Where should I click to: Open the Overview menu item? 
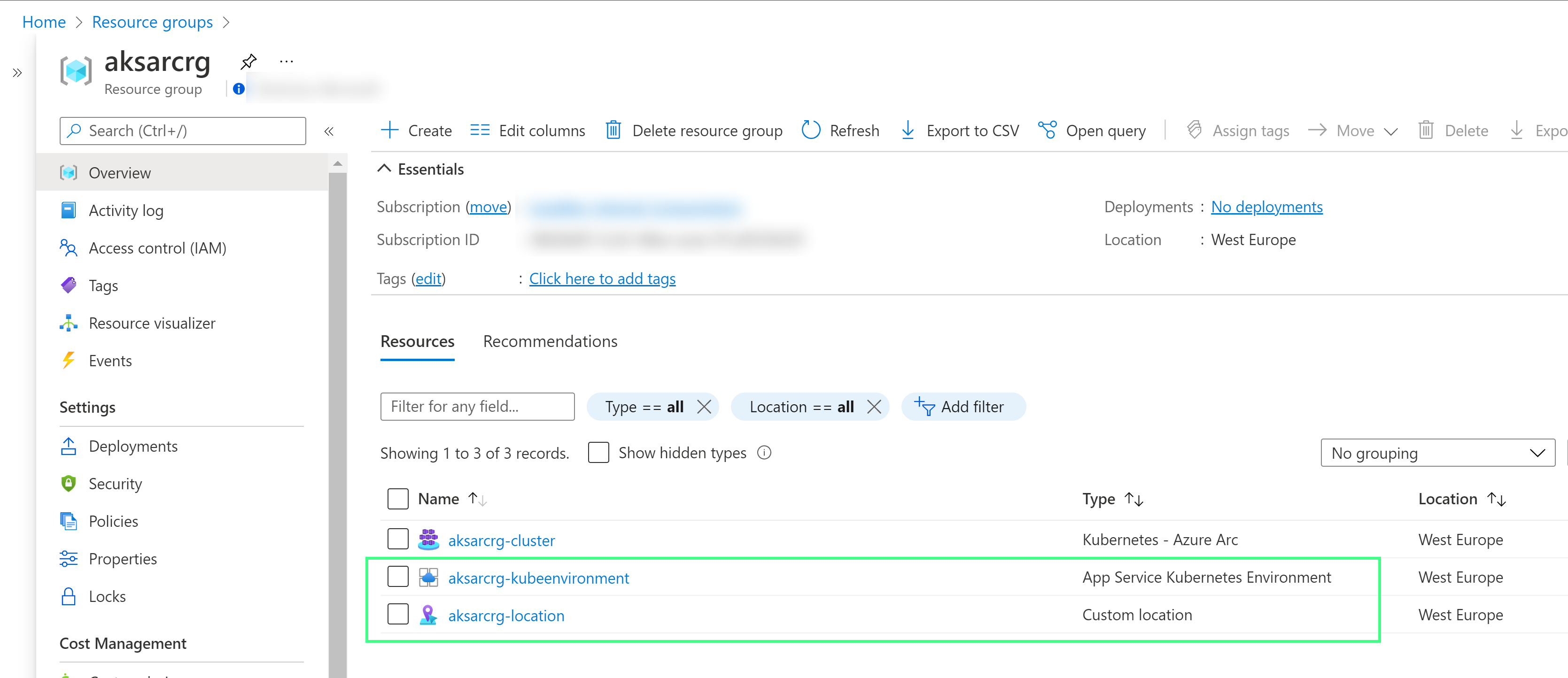point(120,172)
